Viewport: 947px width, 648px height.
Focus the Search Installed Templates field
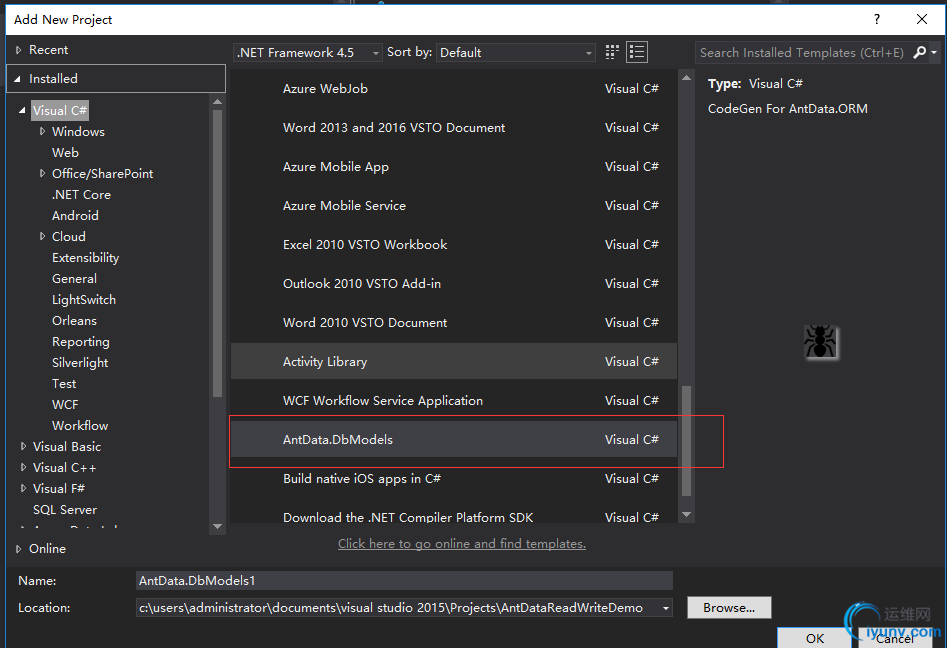tap(803, 53)
